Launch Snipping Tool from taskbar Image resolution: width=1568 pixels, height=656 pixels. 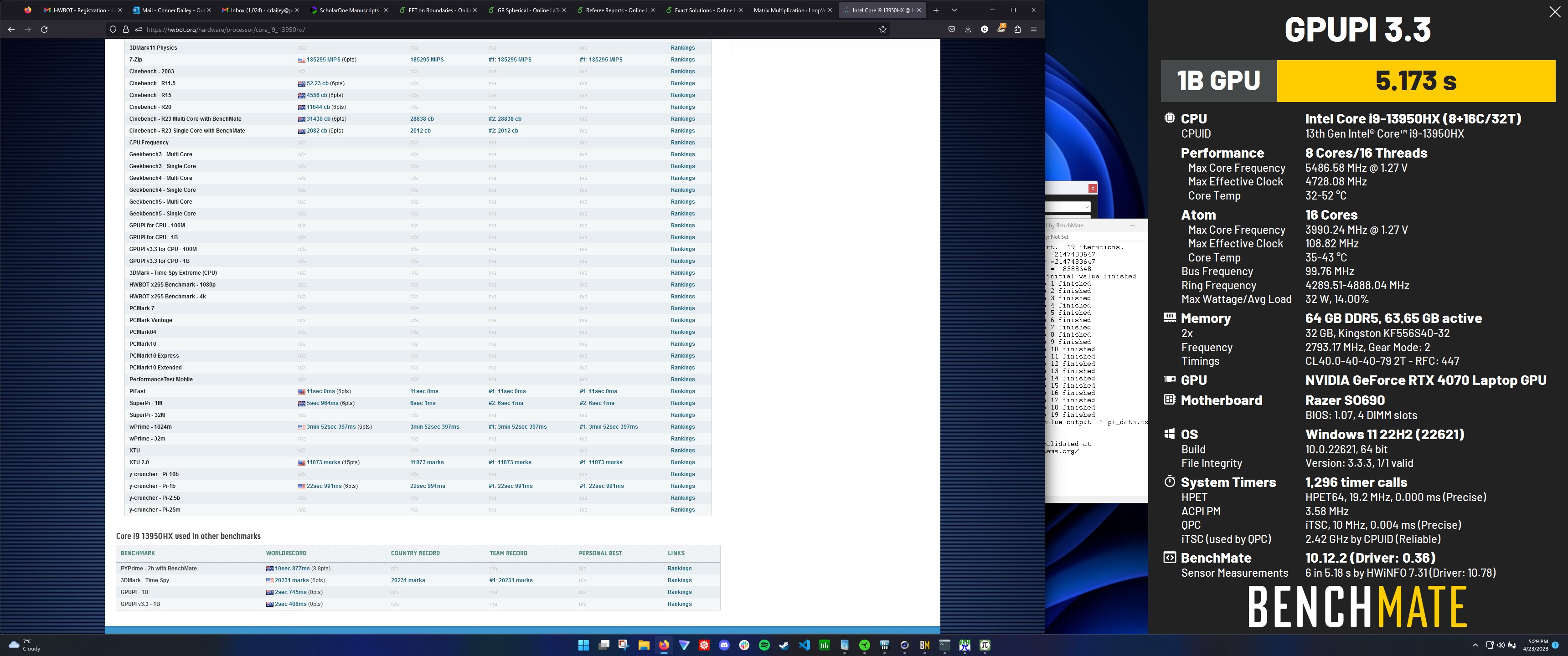pyautogui.click(x=623, y=645)
